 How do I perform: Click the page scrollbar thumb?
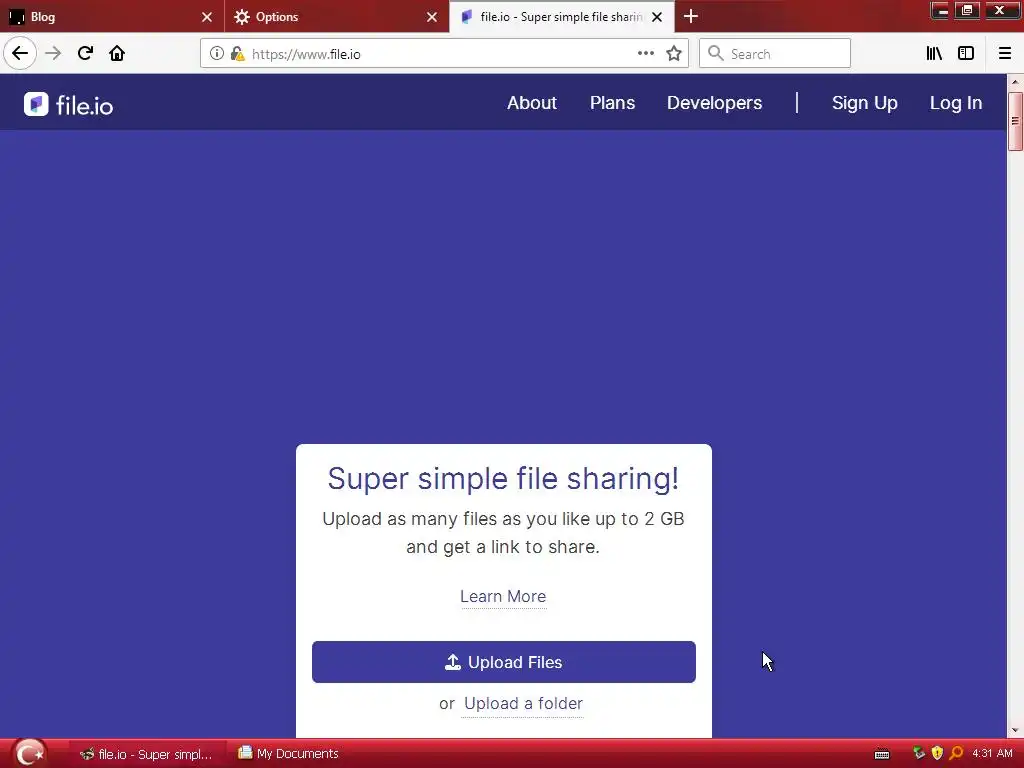click(1015, 121)
